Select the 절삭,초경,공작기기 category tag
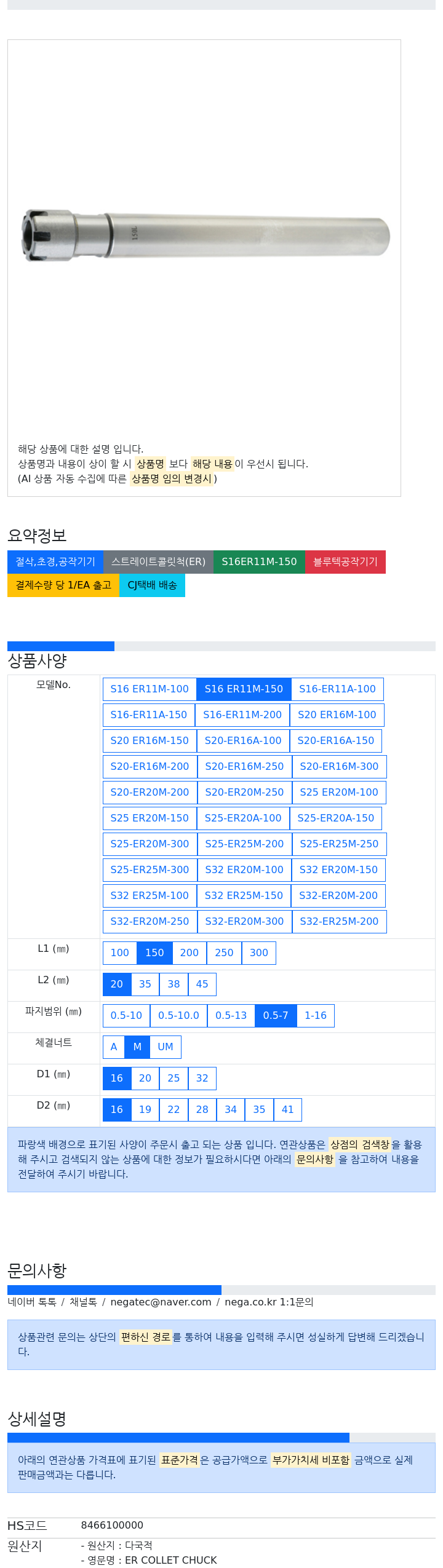This screenshot has width=443, height=1568. (x=55, y=562)
